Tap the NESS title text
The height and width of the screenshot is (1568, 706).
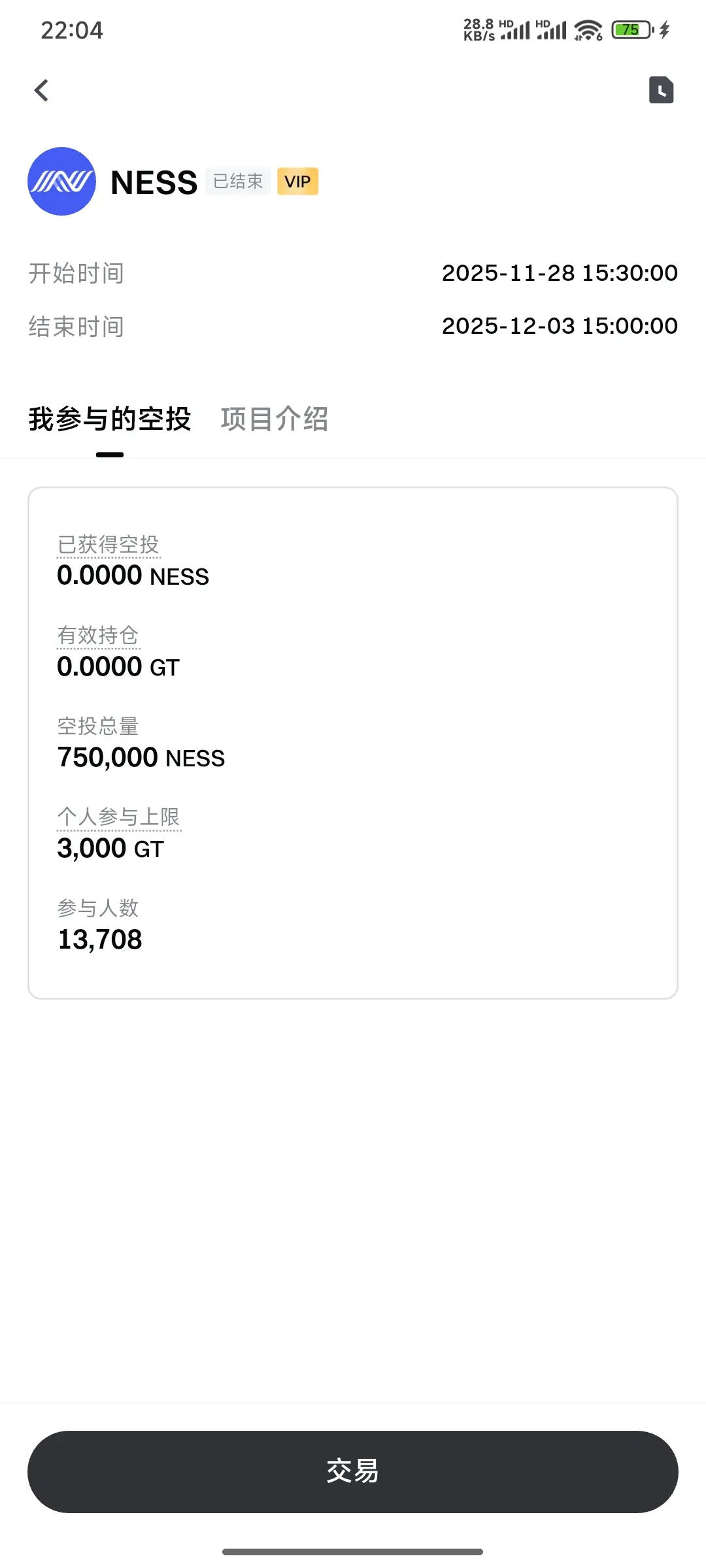154,182
